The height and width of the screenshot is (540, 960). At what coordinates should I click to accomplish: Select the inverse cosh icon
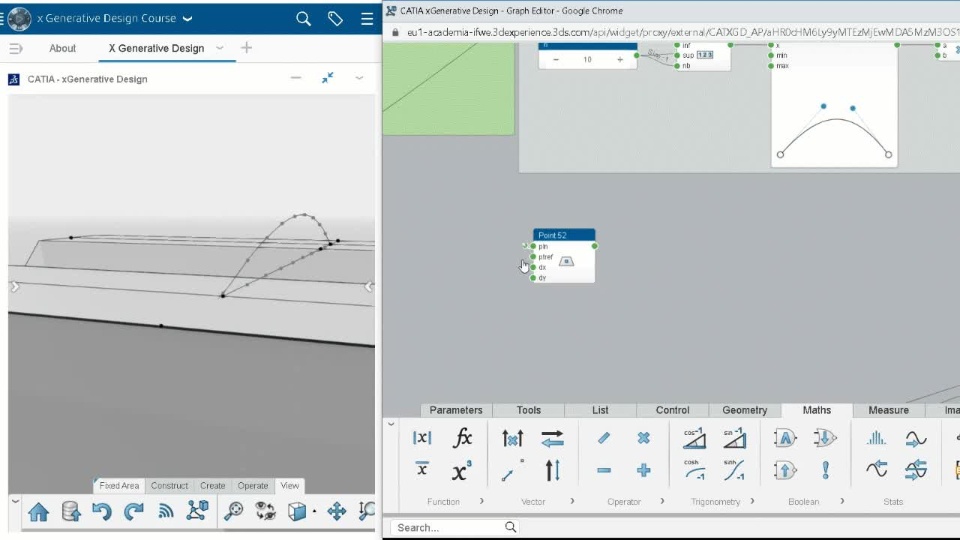pyautogui.click(x=694, y=470)
